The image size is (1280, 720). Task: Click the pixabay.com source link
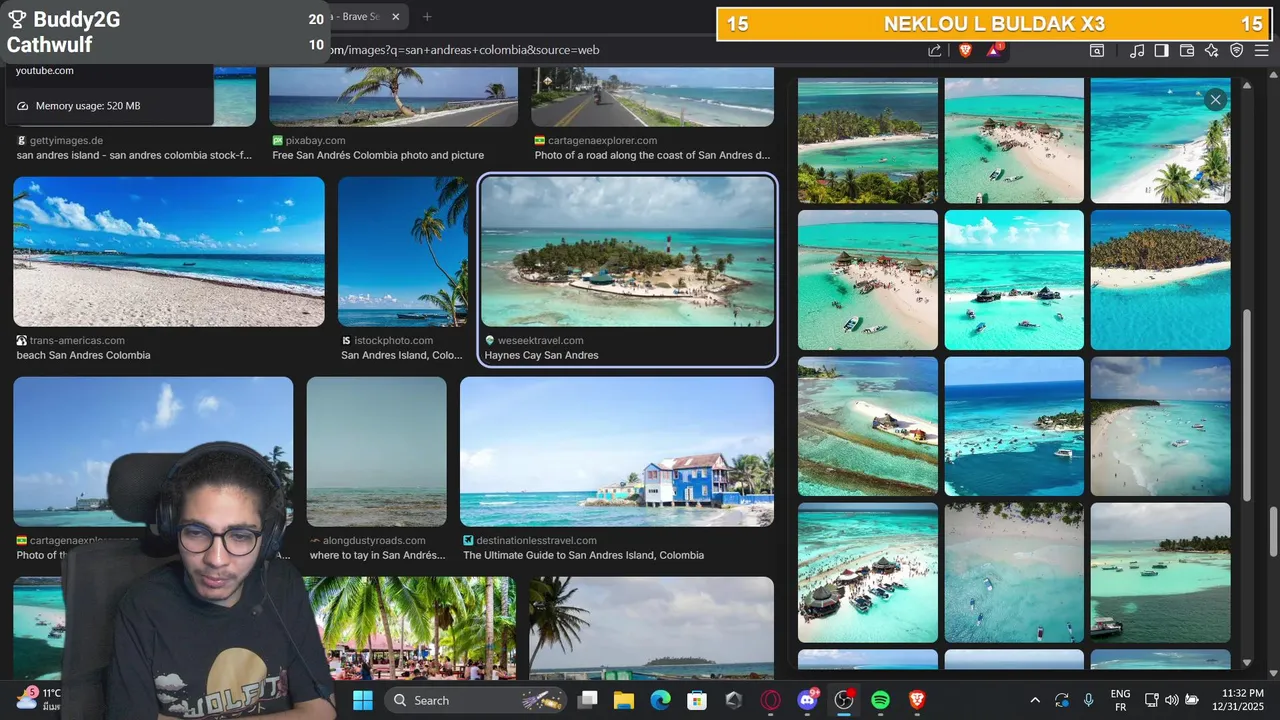[x=315, y=141]
